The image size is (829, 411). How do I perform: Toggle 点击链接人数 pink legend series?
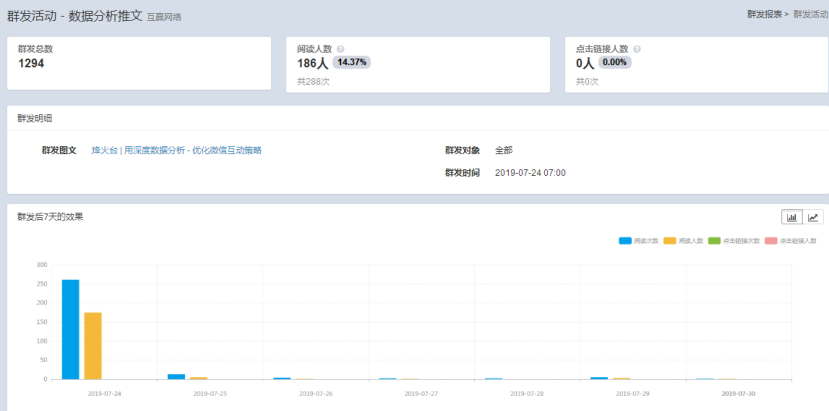click(791, 241)
